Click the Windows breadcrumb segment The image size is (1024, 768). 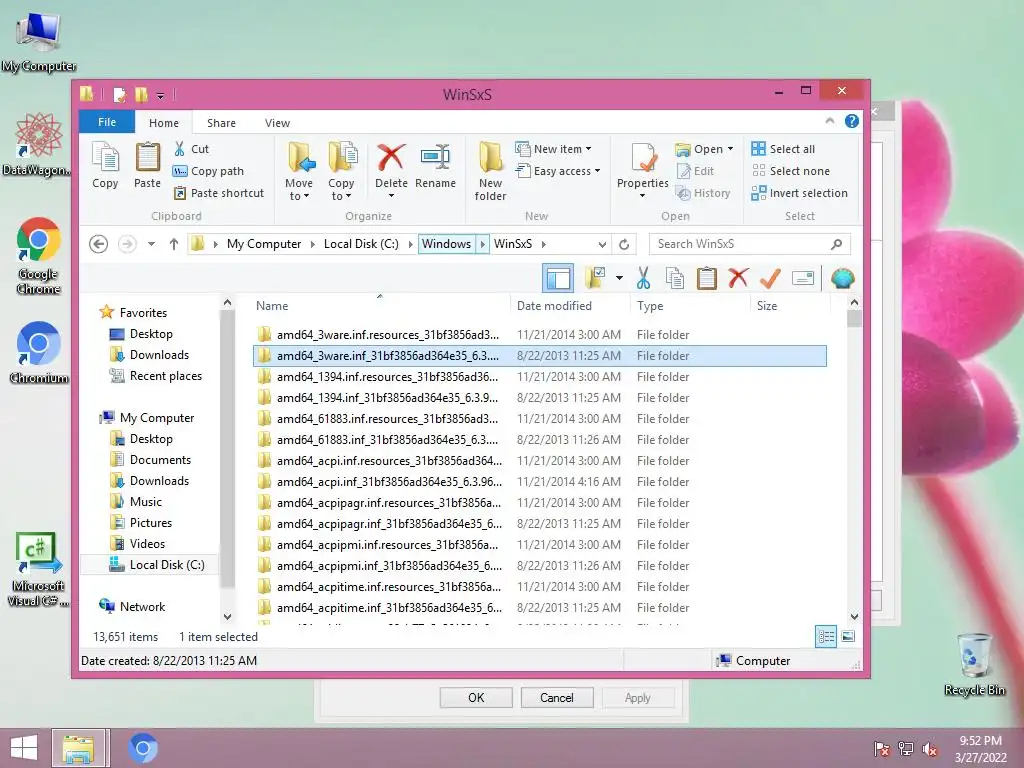pyautogui.click(x=447, y=244)
